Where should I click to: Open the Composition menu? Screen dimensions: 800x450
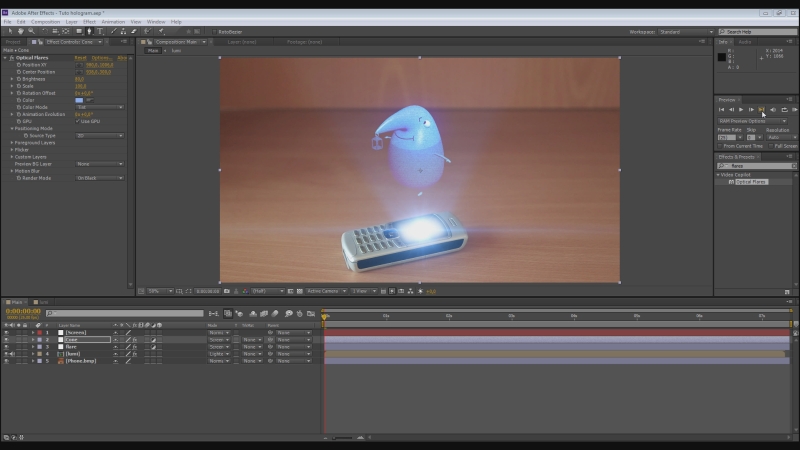(45, 21)
